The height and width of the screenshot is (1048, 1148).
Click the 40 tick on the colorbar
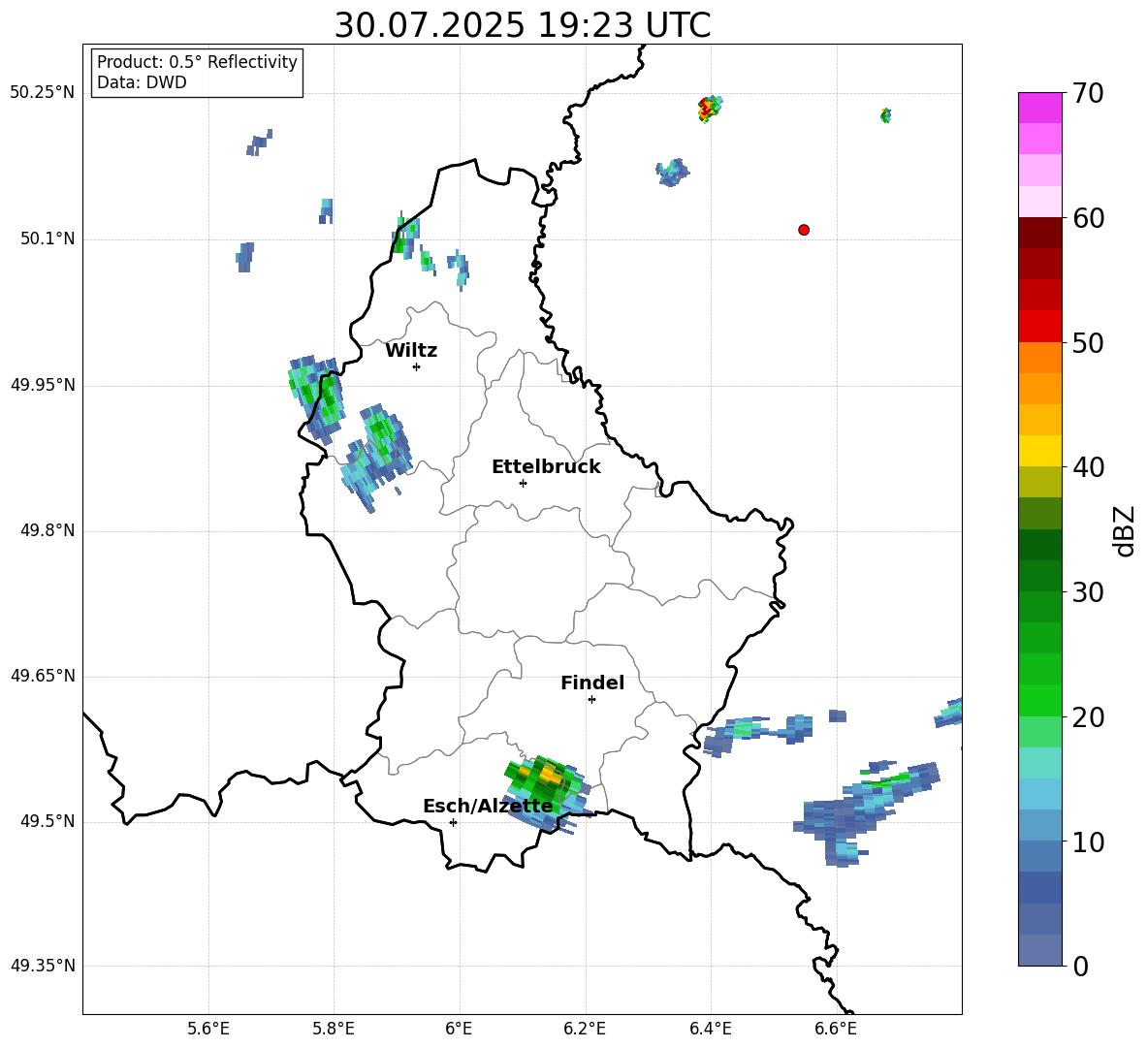[1088, 467]
